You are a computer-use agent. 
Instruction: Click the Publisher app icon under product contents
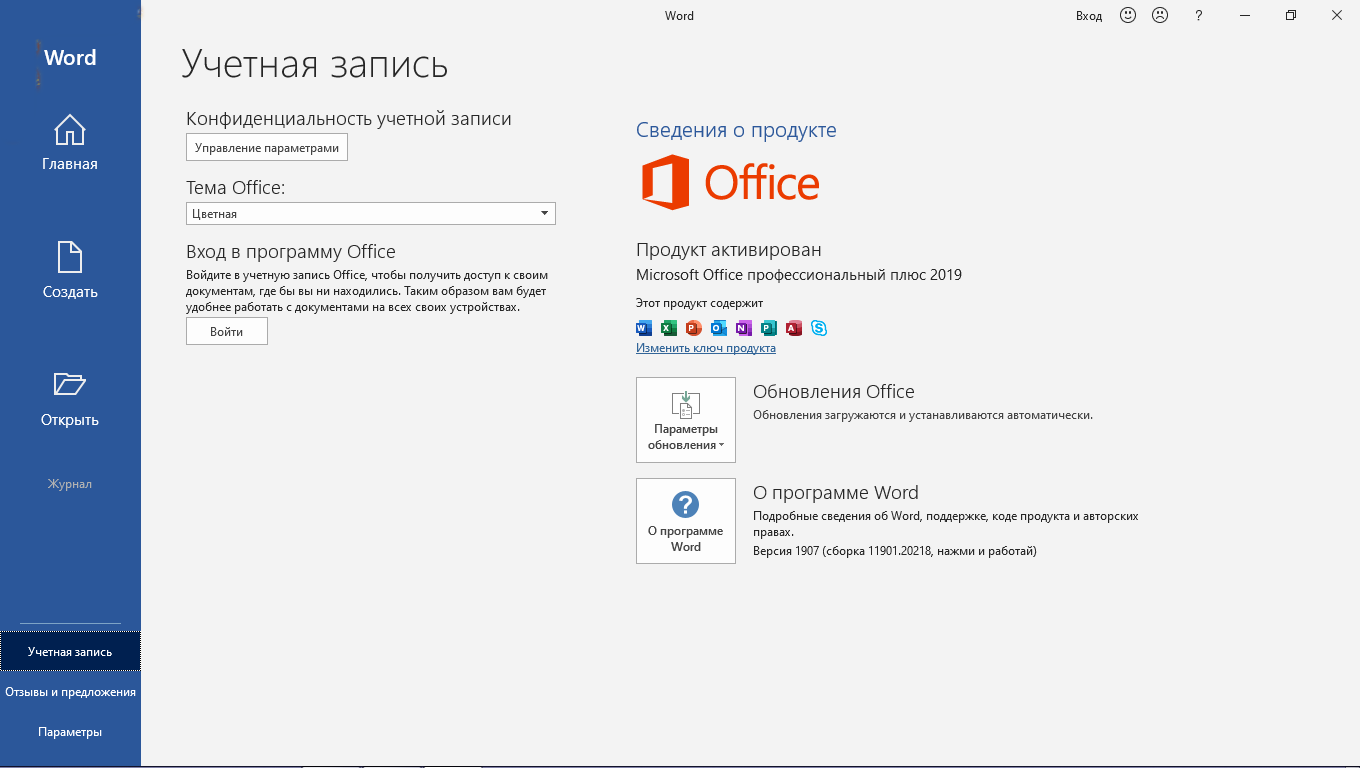click(x=769, y=328)
